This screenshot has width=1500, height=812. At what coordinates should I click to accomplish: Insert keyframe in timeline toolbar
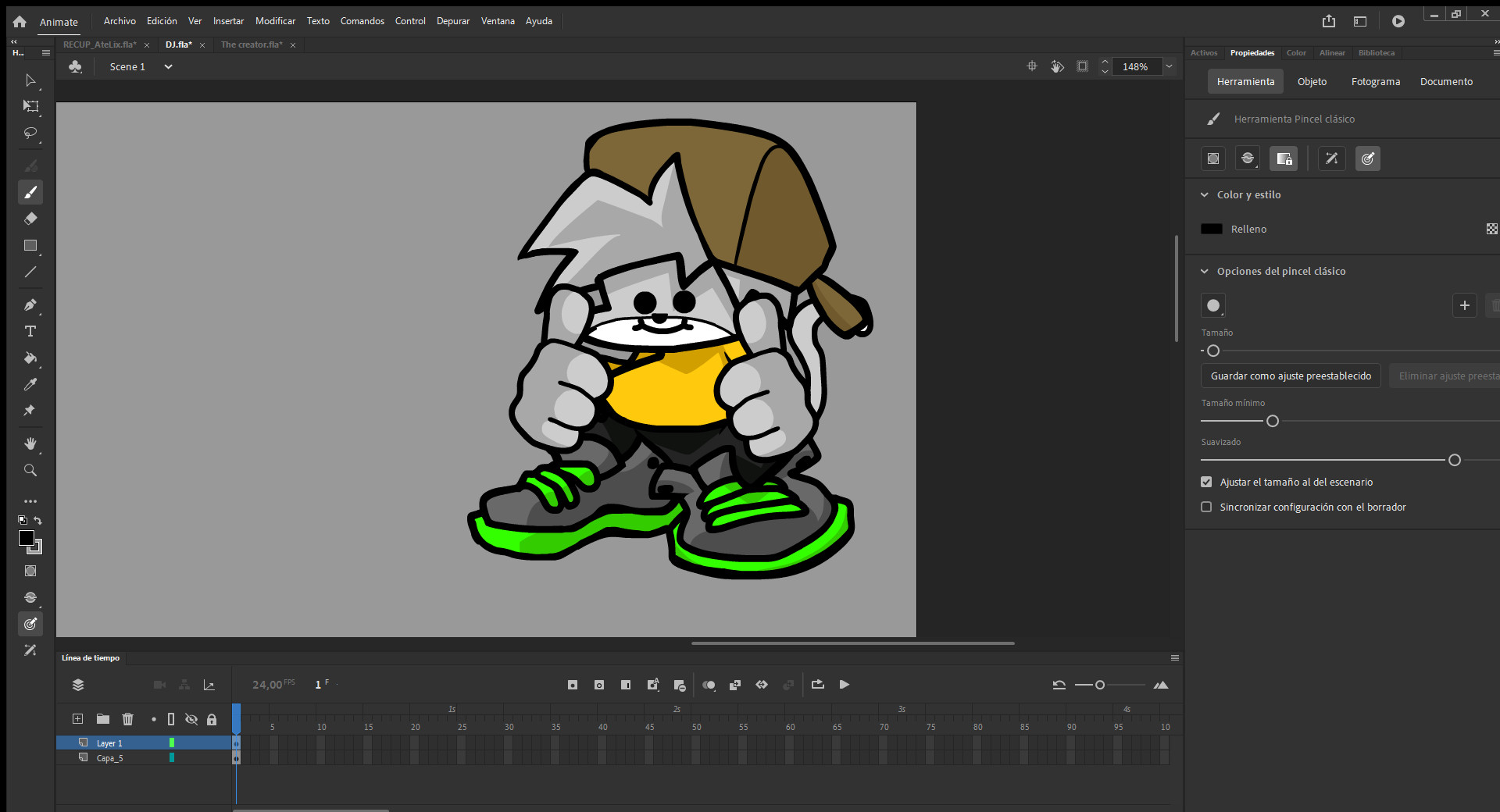pos(573,685)
